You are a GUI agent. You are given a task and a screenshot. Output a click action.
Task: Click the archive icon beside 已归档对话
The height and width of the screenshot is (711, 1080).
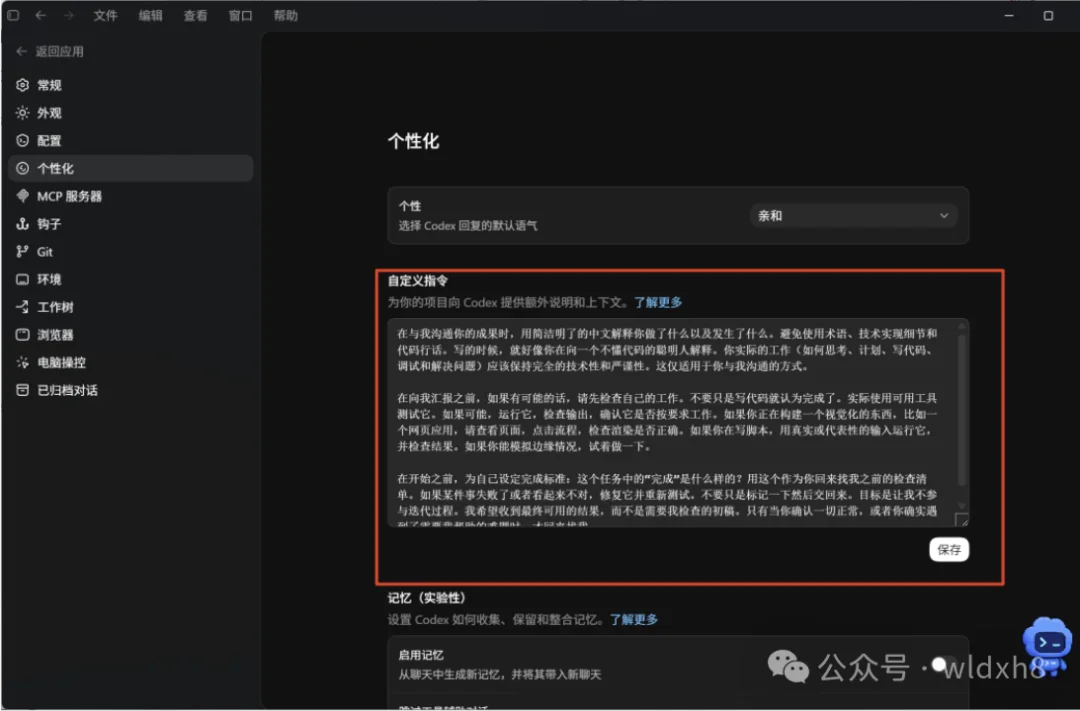point(23,390)
